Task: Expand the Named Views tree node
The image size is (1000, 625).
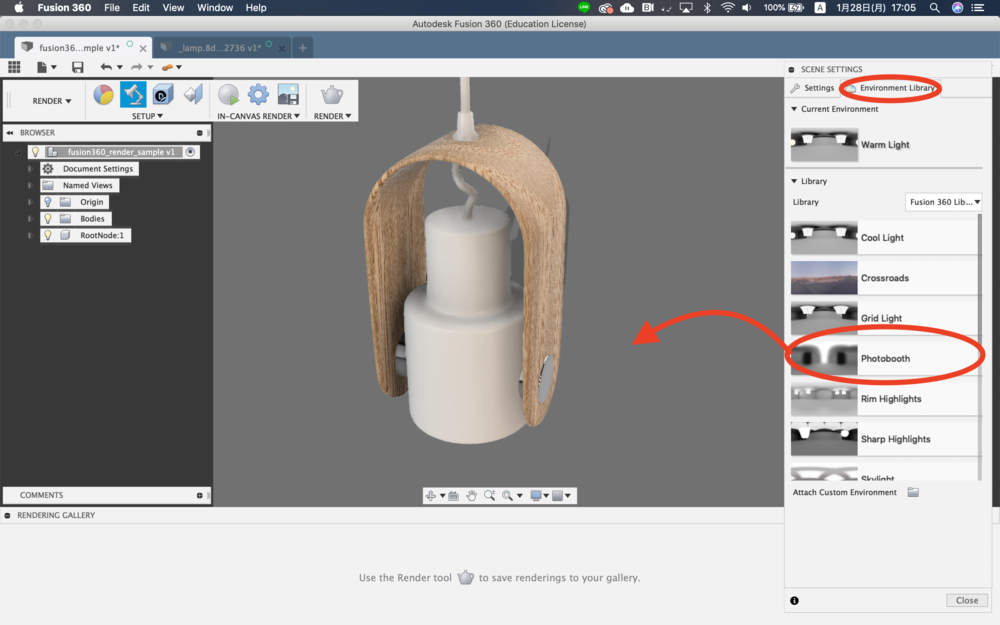Action: tap(30, 185)
